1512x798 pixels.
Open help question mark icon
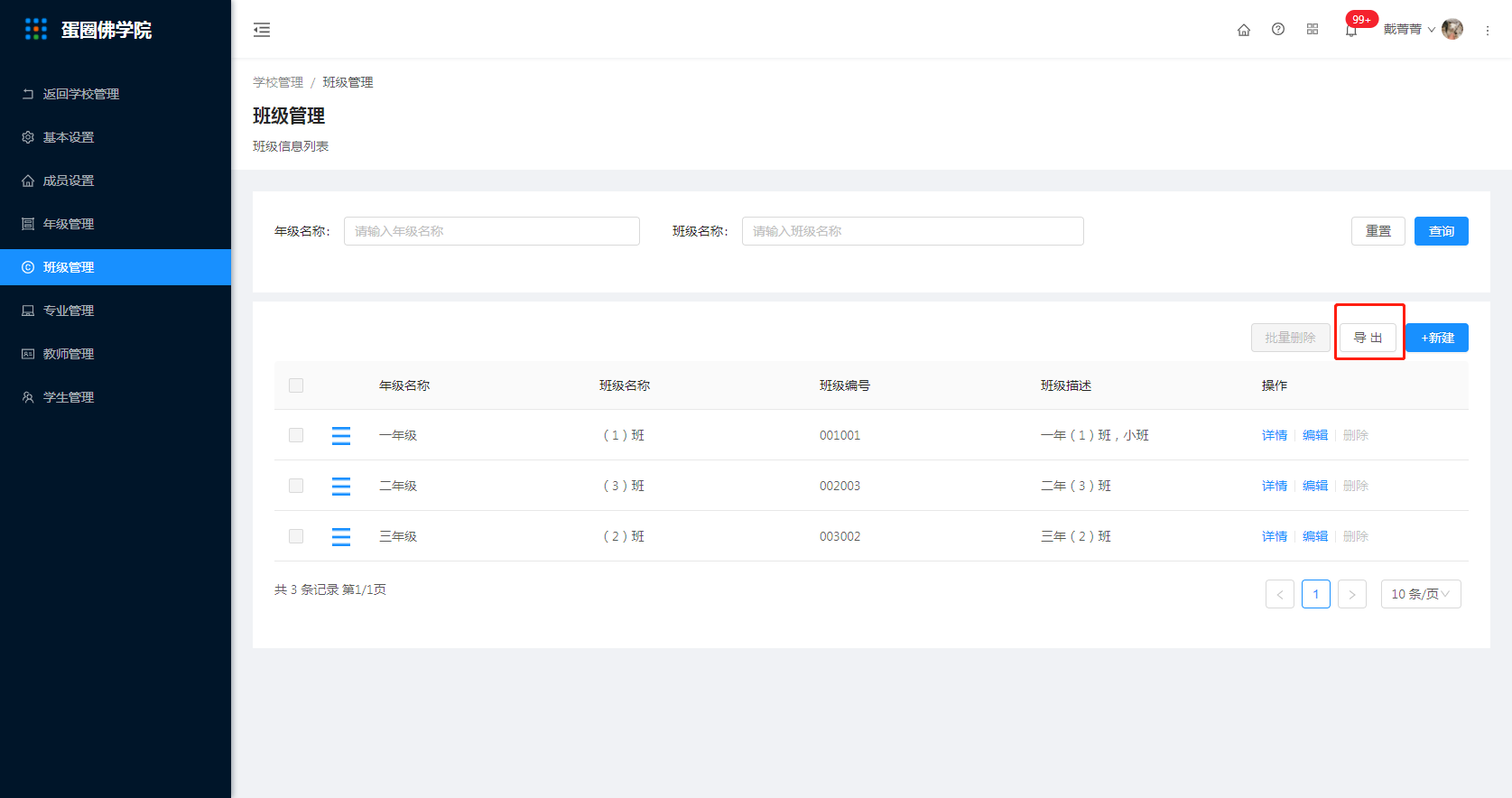(x=1278, y=29)
